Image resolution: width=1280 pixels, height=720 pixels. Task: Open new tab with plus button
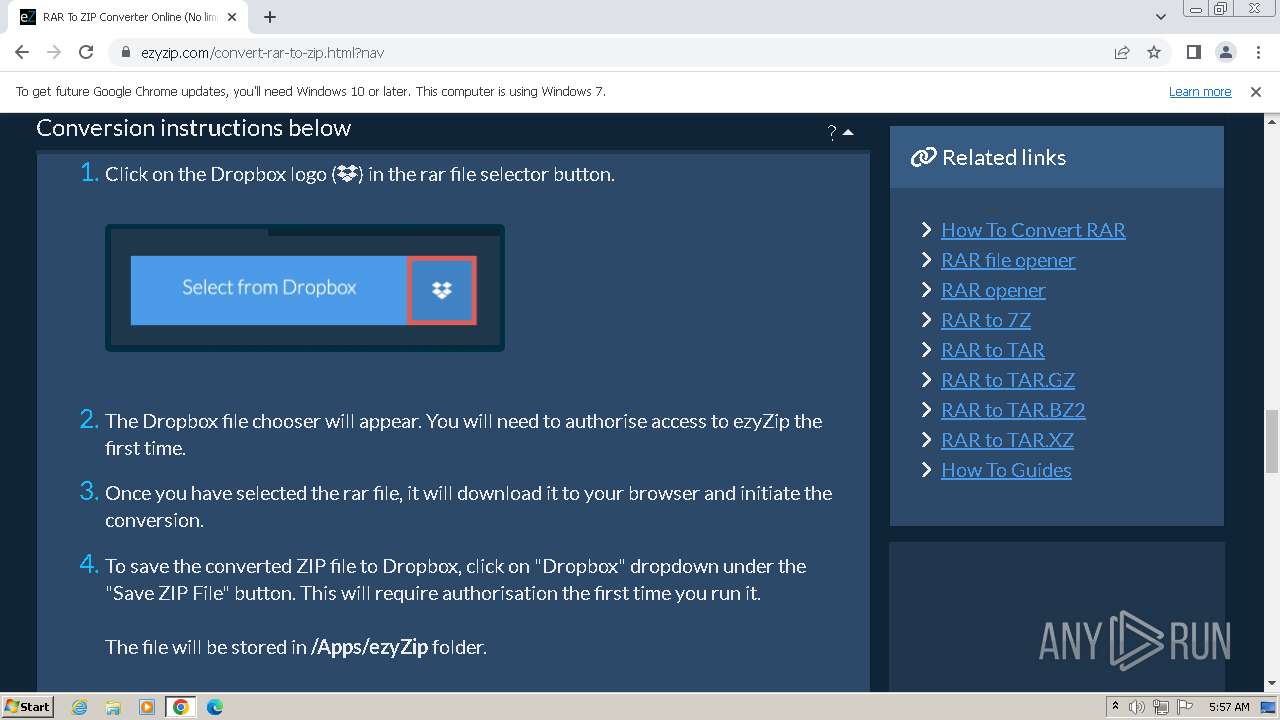[270, 17]
